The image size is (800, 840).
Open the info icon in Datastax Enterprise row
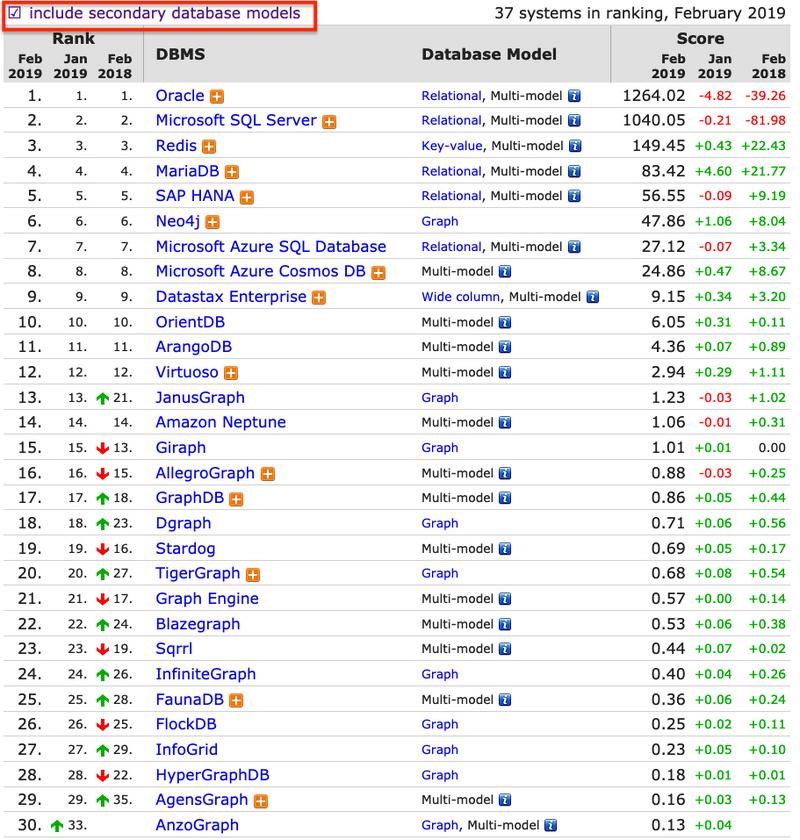tap(593, 297)
